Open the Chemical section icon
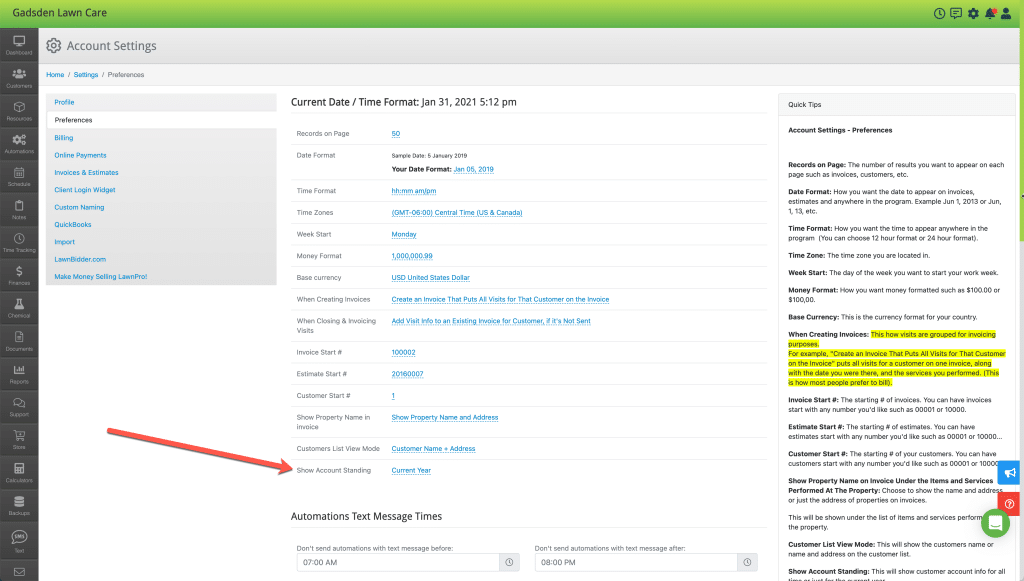Viewport: 1024px width, 581px height. coord(19,306)
